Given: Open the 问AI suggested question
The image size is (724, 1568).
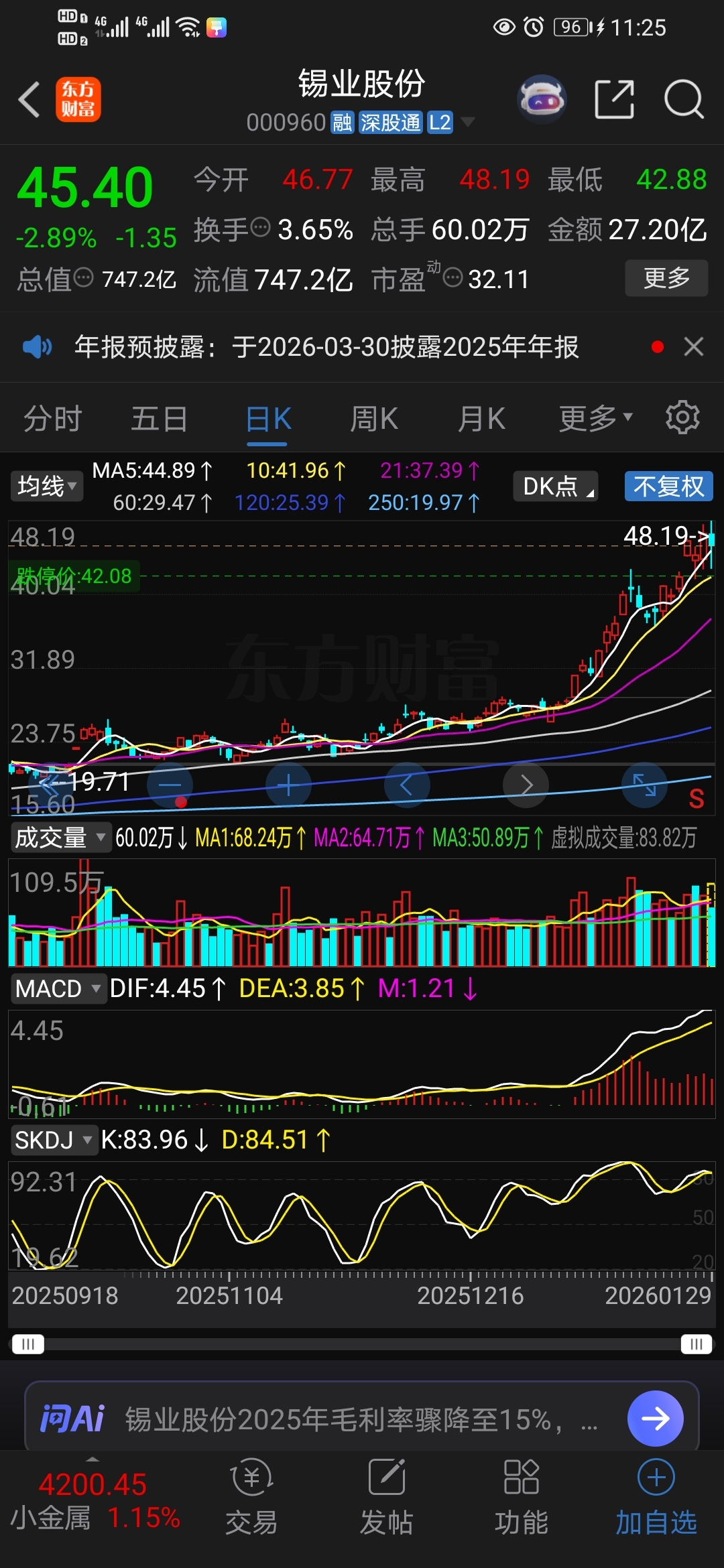Looking at the screenshot, I should (x=362, y=1419).
